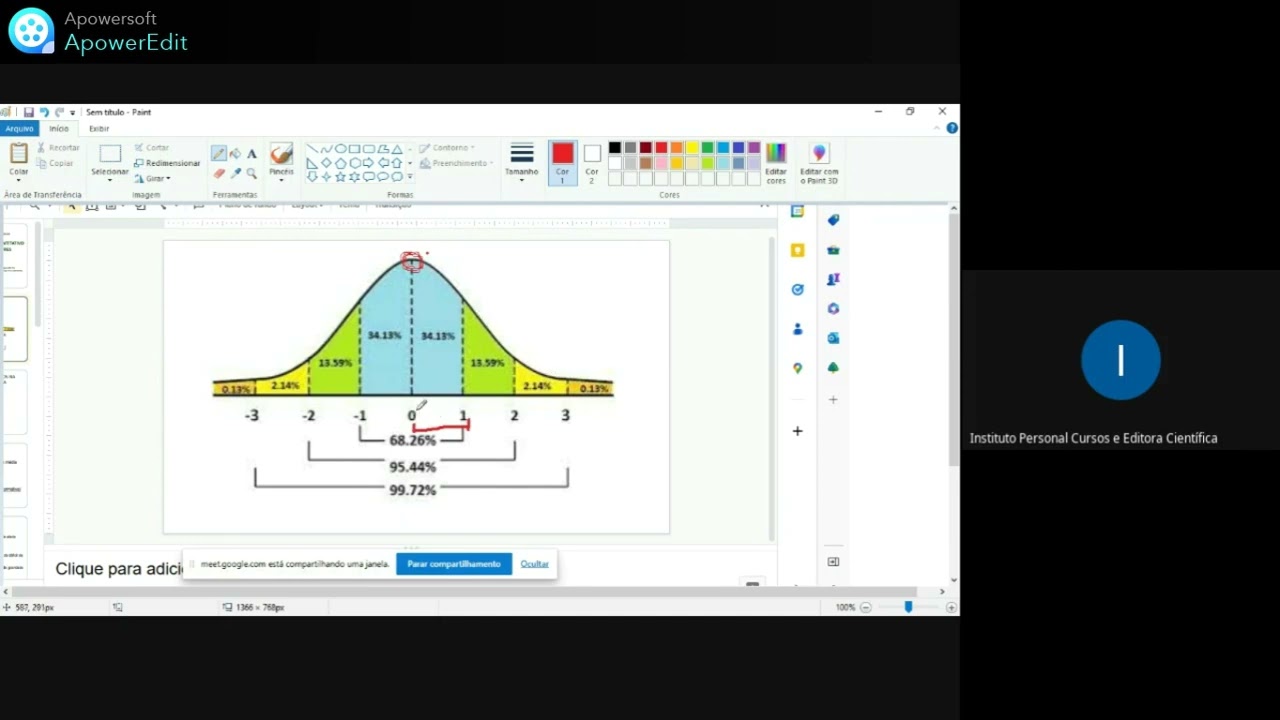The height and width of the screenshot is (720, 1280).
Task: Click Editar com o Paint 3D
Action: coord(819,163)
